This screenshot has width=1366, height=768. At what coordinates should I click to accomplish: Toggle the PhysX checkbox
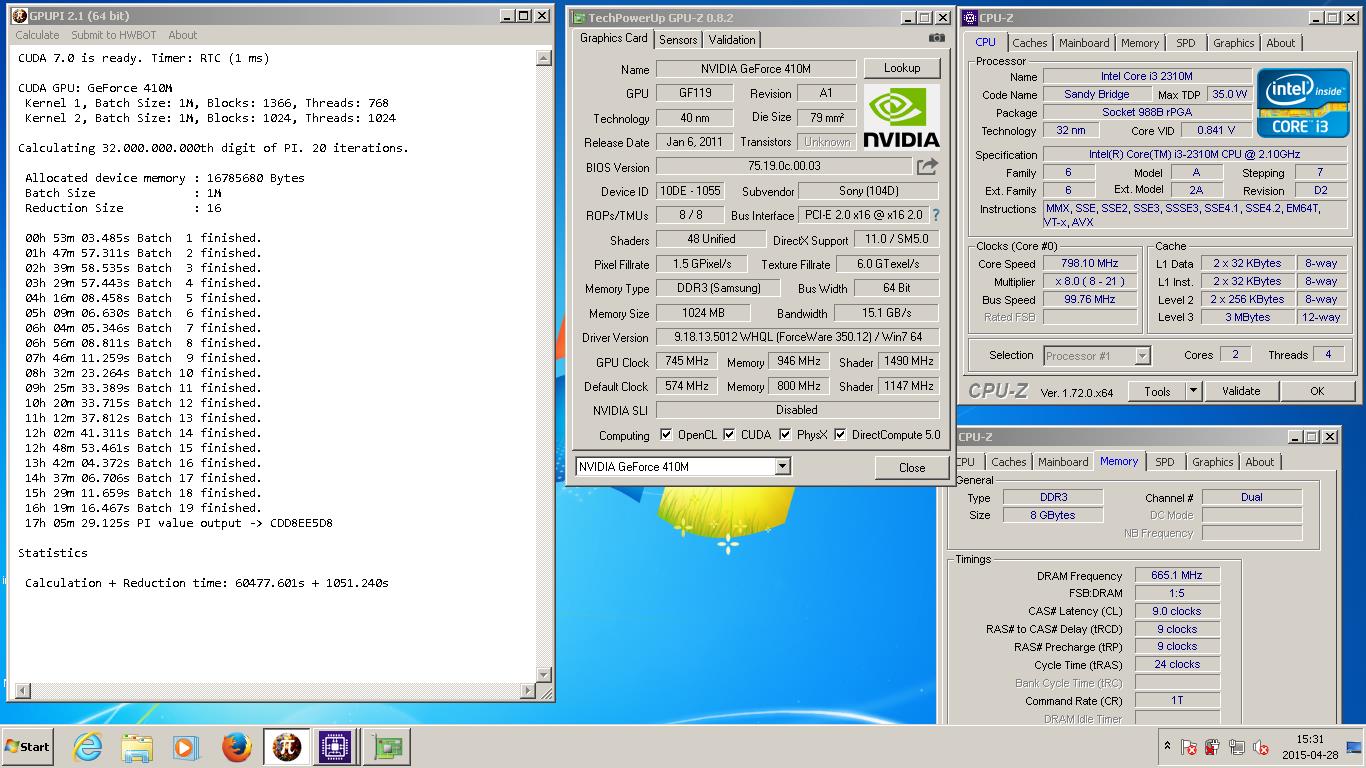[x=785, y=434]
